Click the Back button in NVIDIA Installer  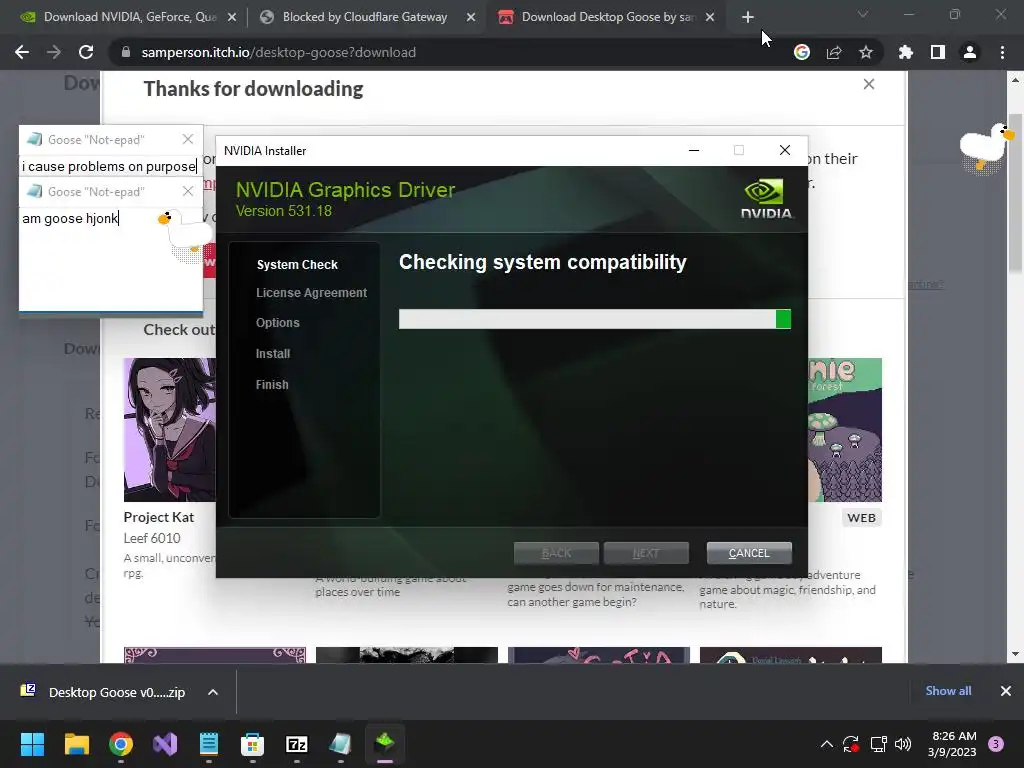click(x=556, y=553)
